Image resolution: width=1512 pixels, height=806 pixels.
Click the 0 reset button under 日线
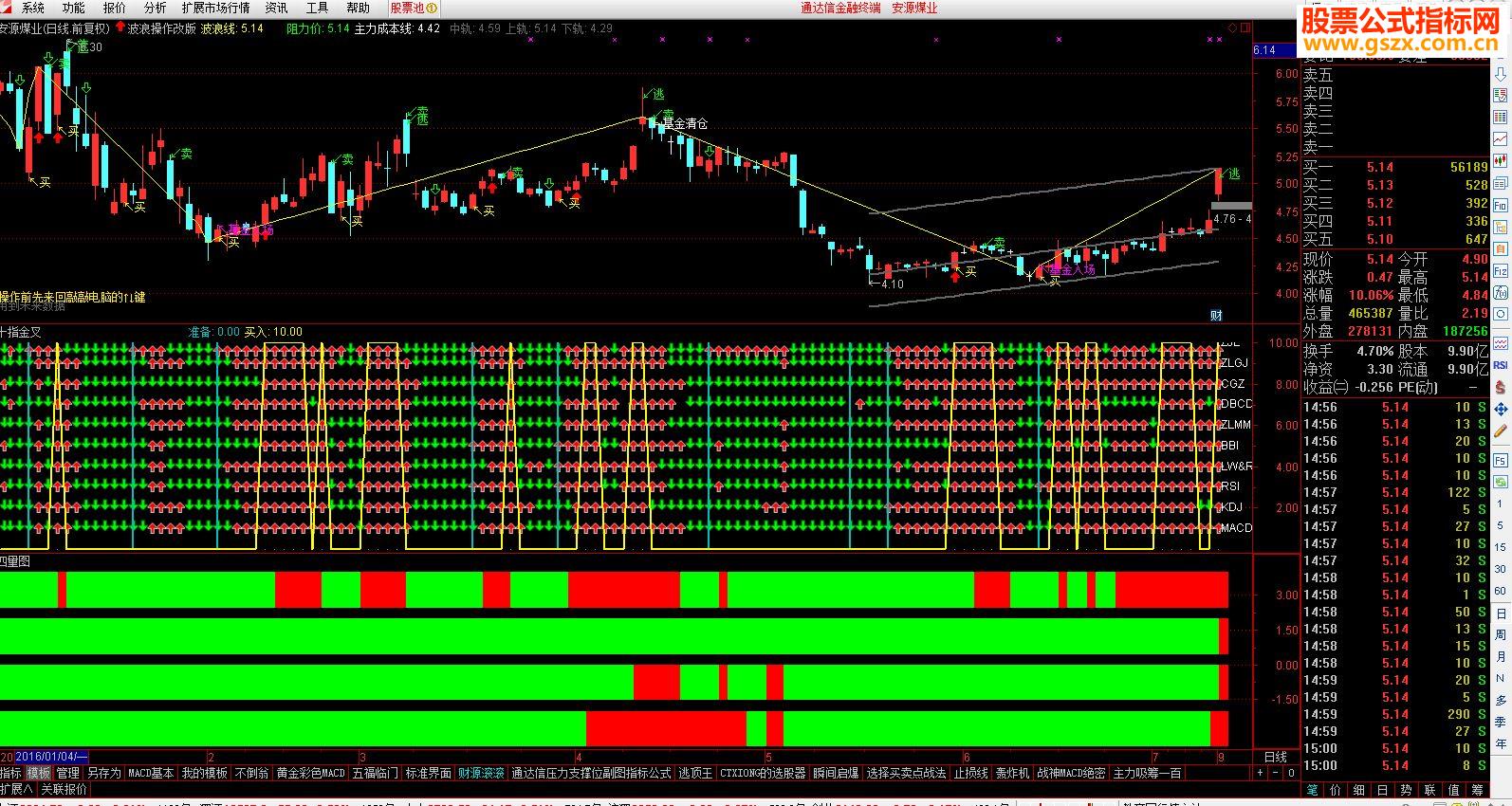coord(1290,774)
